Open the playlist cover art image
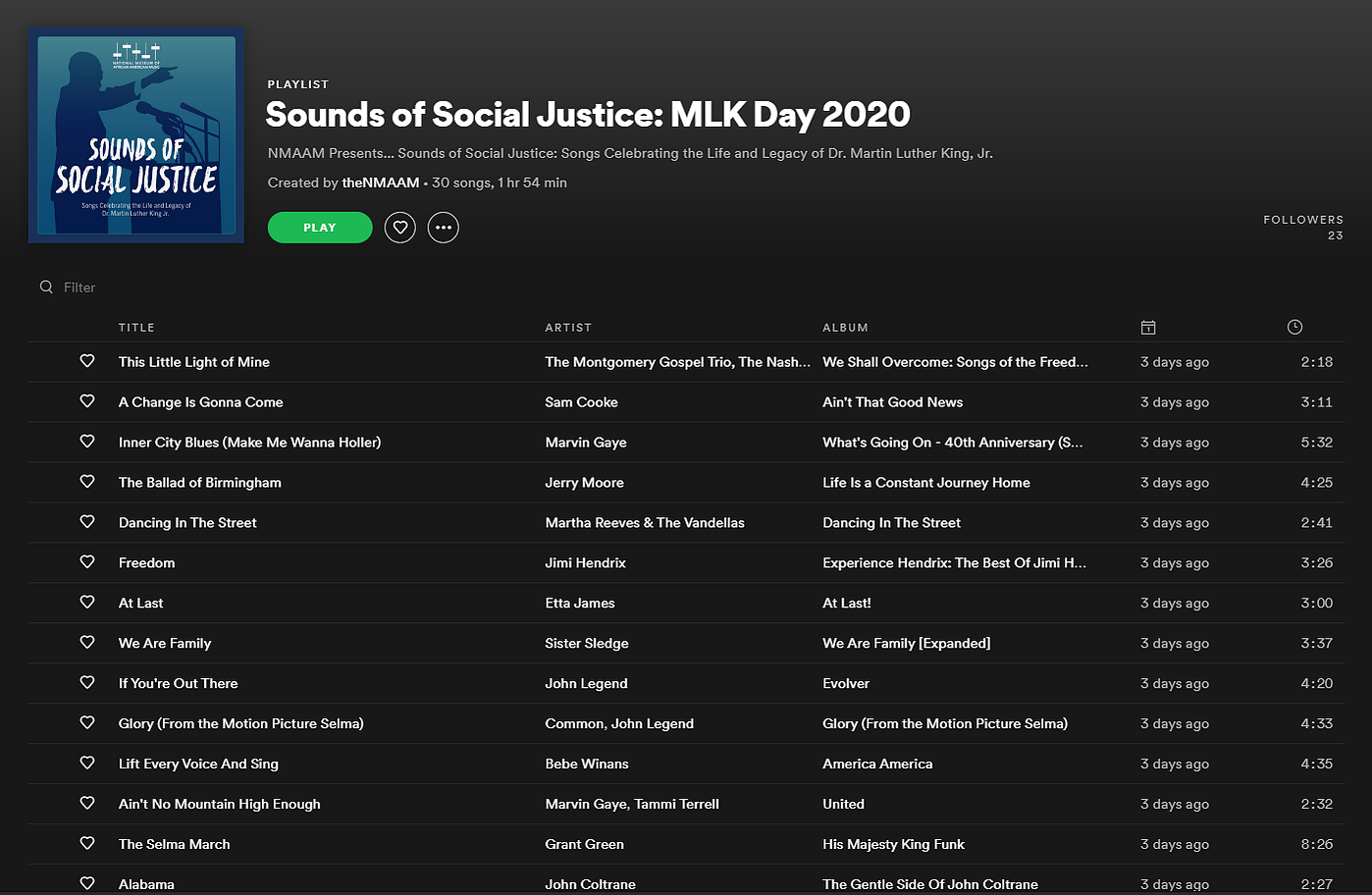 (x=136, y=135)
